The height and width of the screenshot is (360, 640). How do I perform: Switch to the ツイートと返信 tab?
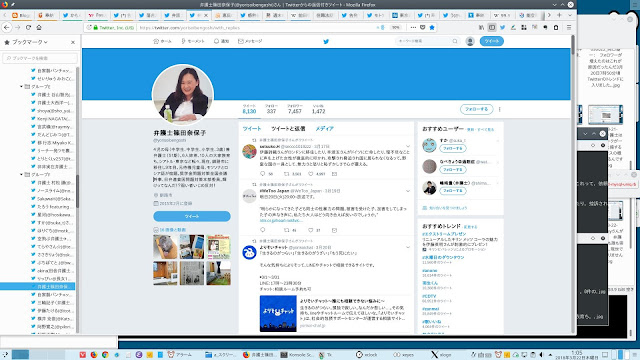(x=288, y=129)
